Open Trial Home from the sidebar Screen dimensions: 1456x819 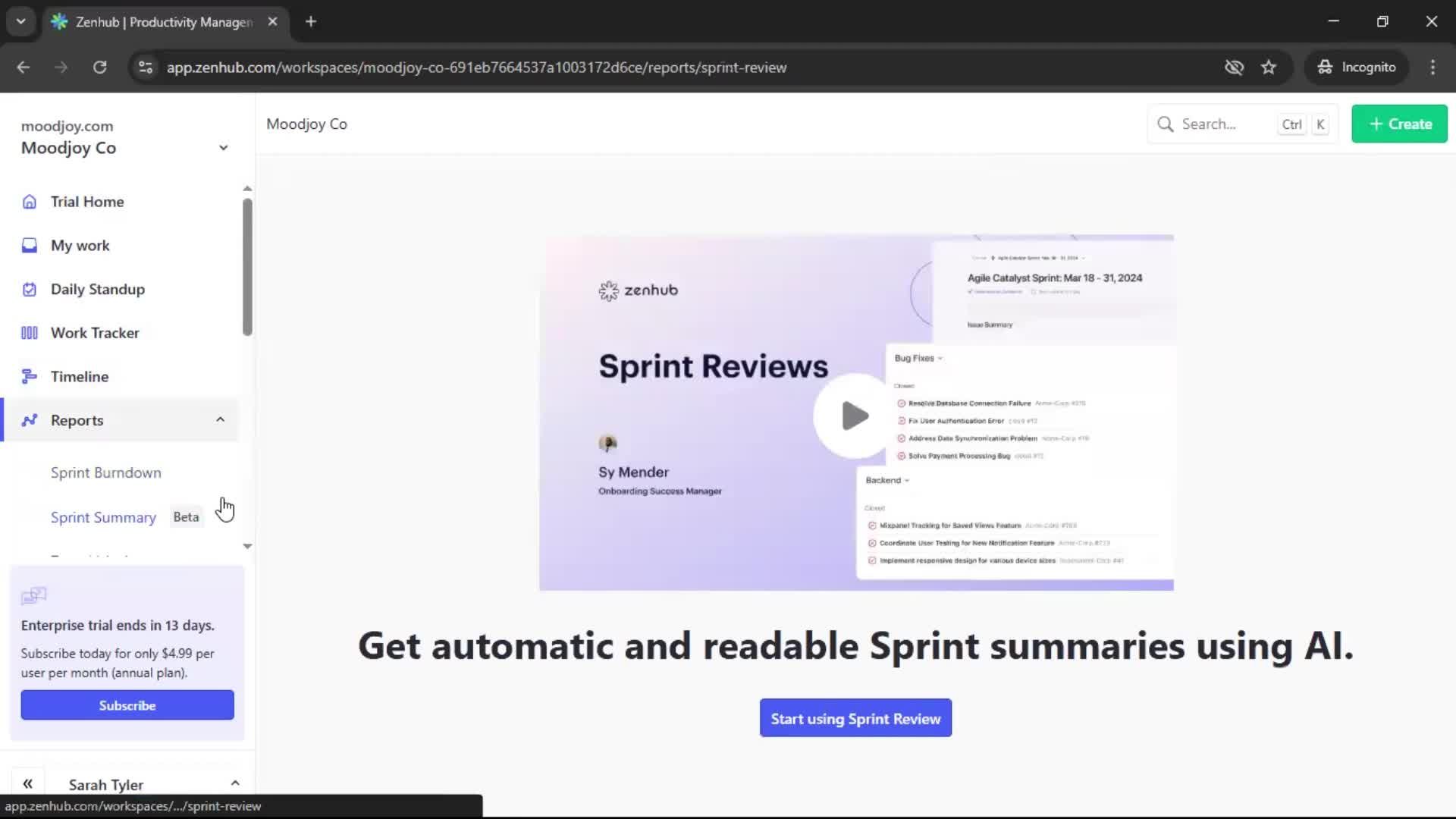point(86,201)
